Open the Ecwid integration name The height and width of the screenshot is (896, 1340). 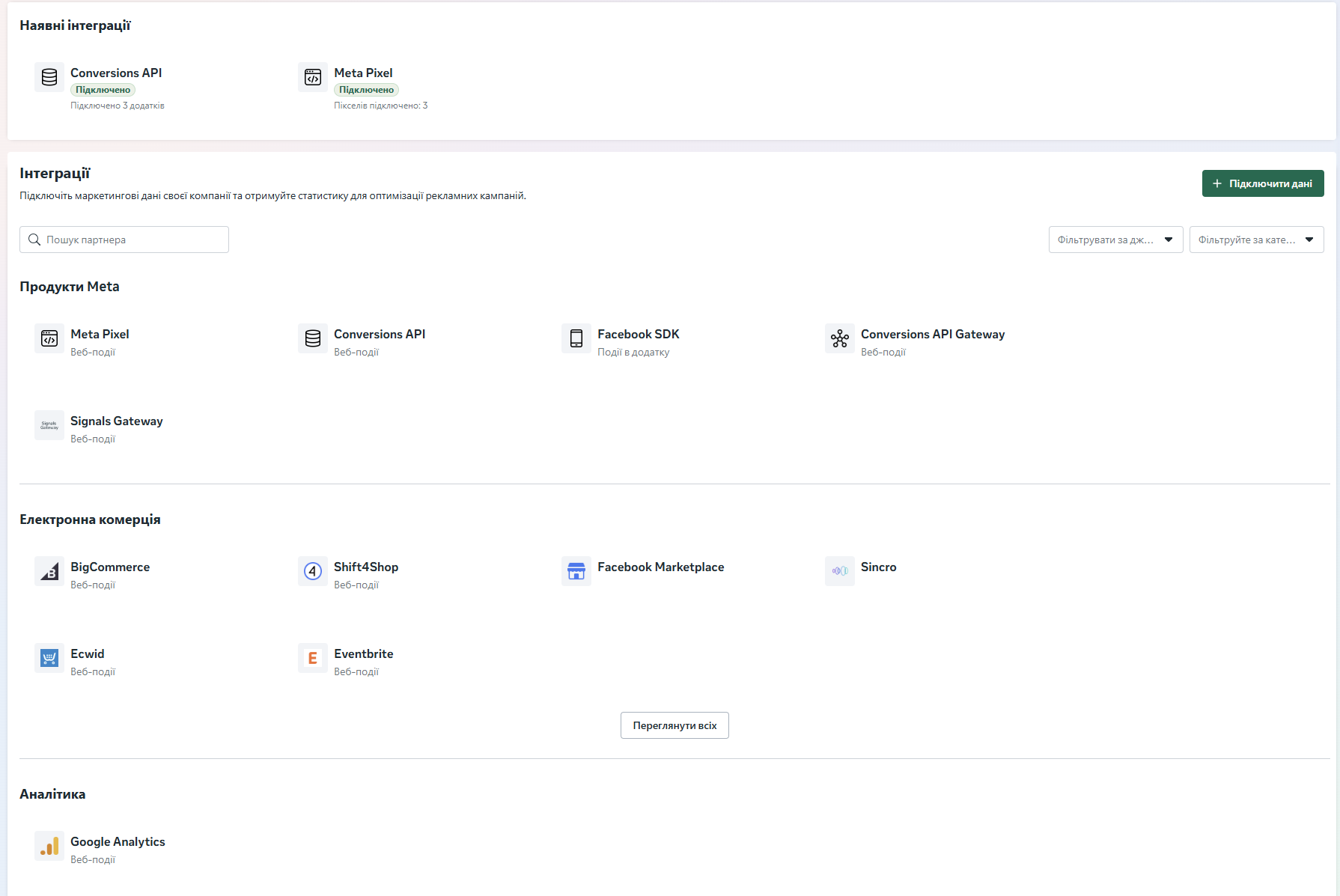click(88, 653)
